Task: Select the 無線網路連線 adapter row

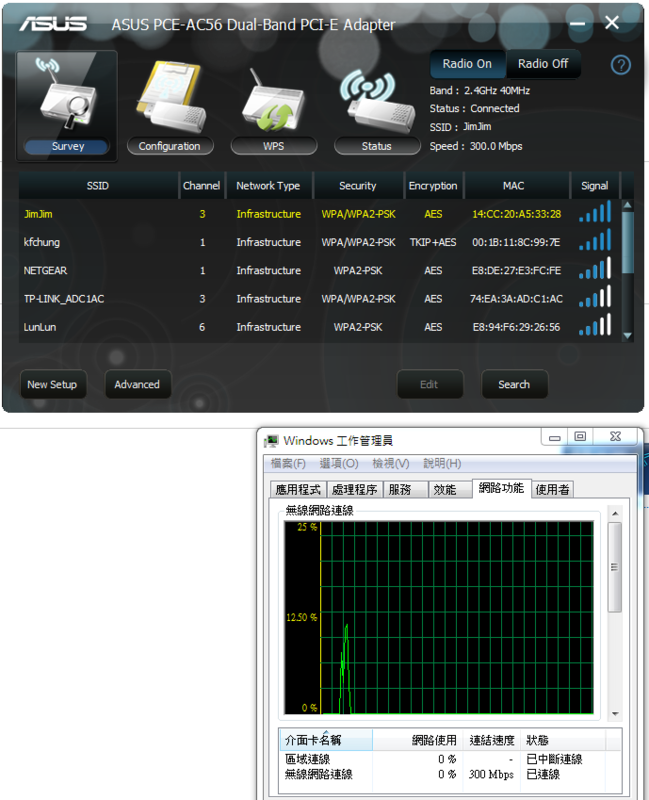Action: 450,774
